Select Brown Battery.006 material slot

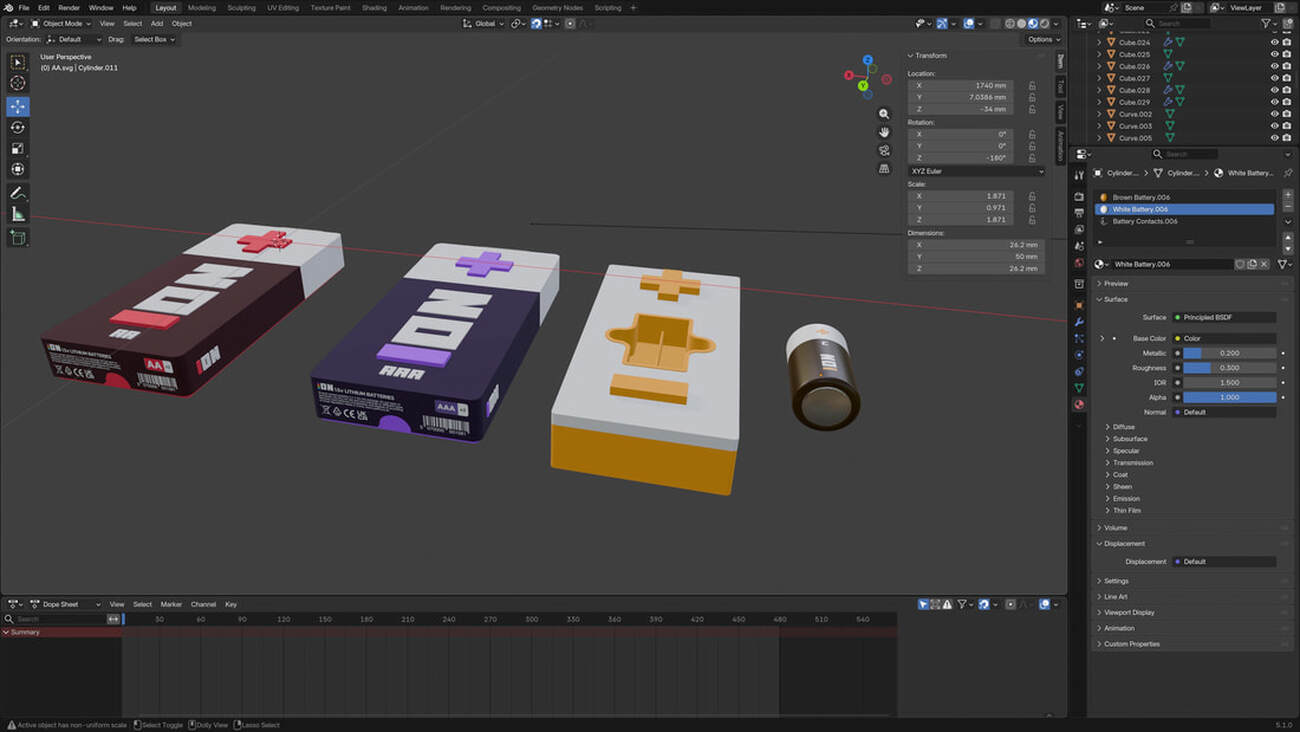point(1141,197)
